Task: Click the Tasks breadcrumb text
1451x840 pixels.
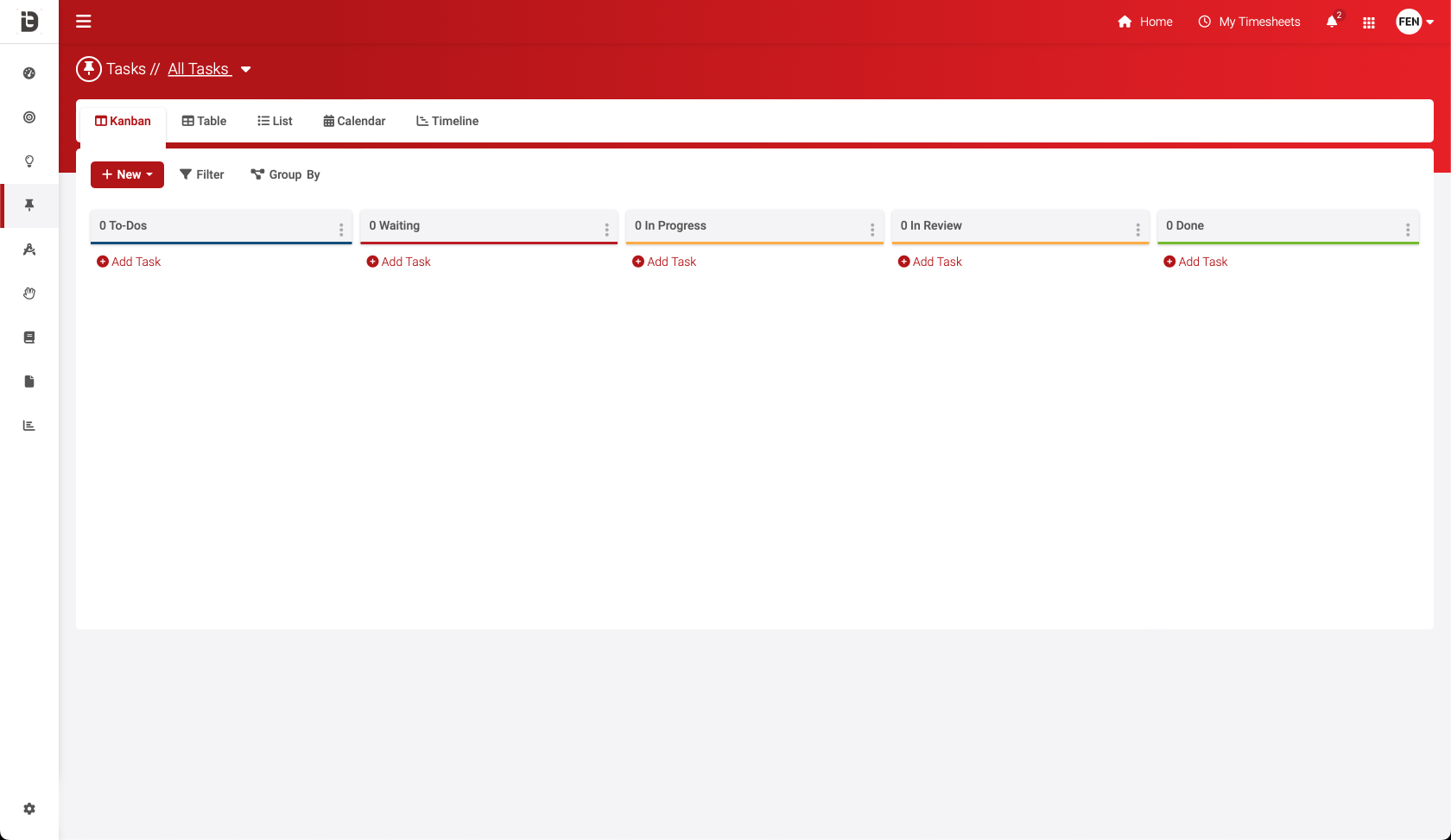Action: (126, 69)
